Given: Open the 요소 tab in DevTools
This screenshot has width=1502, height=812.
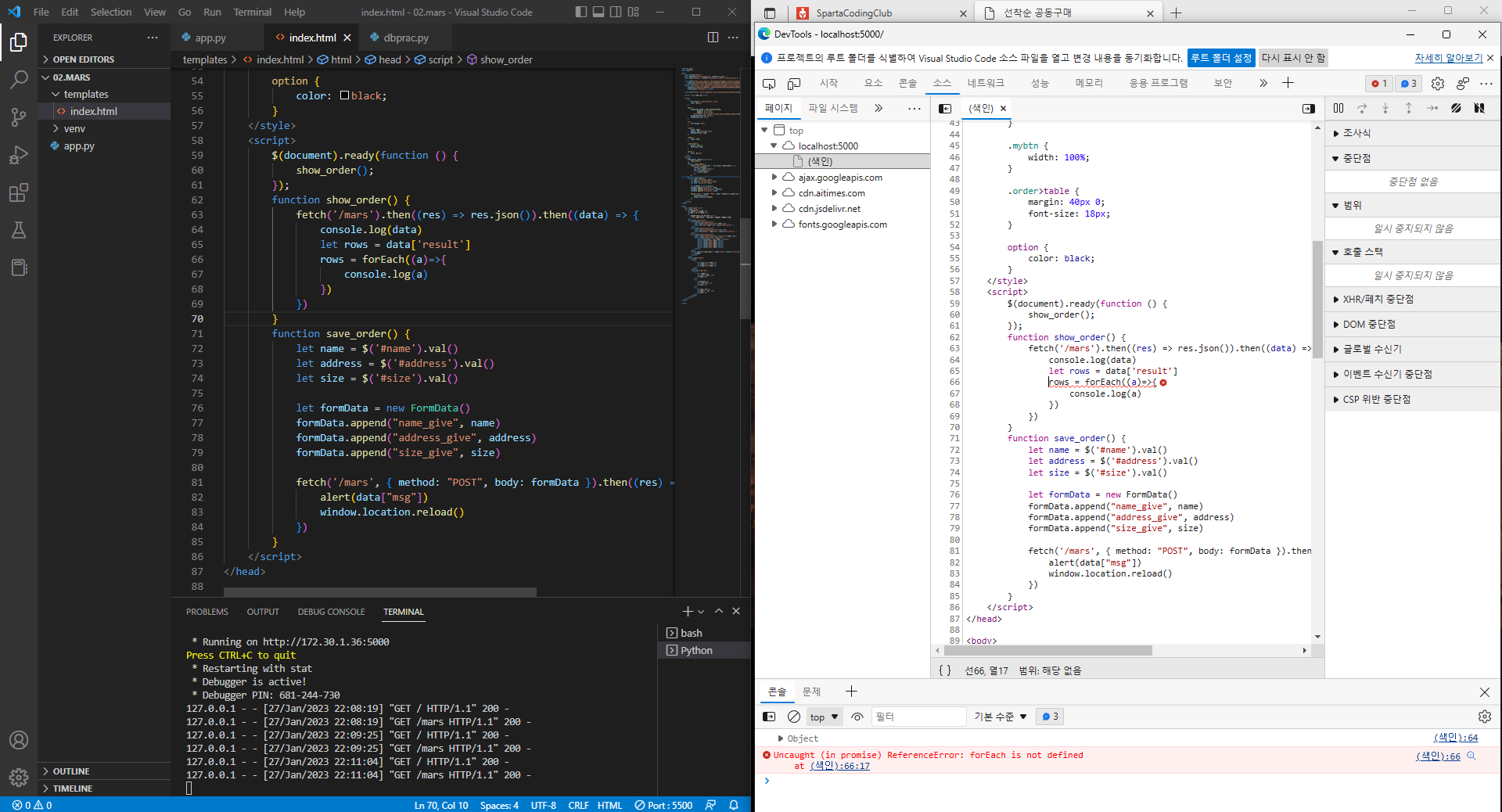Looking at the screenshot, I should [x=873, y=83].
